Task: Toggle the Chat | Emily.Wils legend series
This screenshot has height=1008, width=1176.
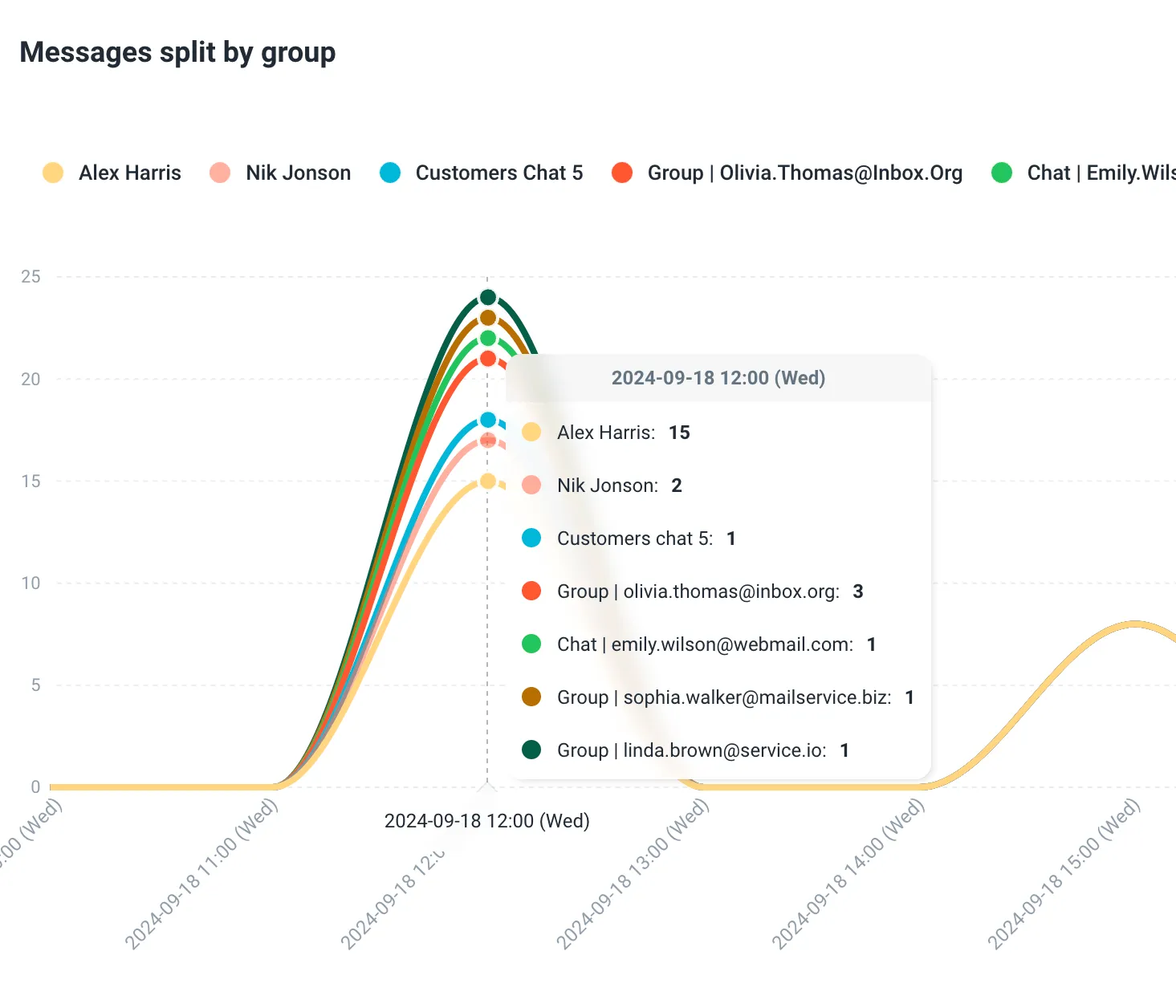Action: [x=1084, y=173]
